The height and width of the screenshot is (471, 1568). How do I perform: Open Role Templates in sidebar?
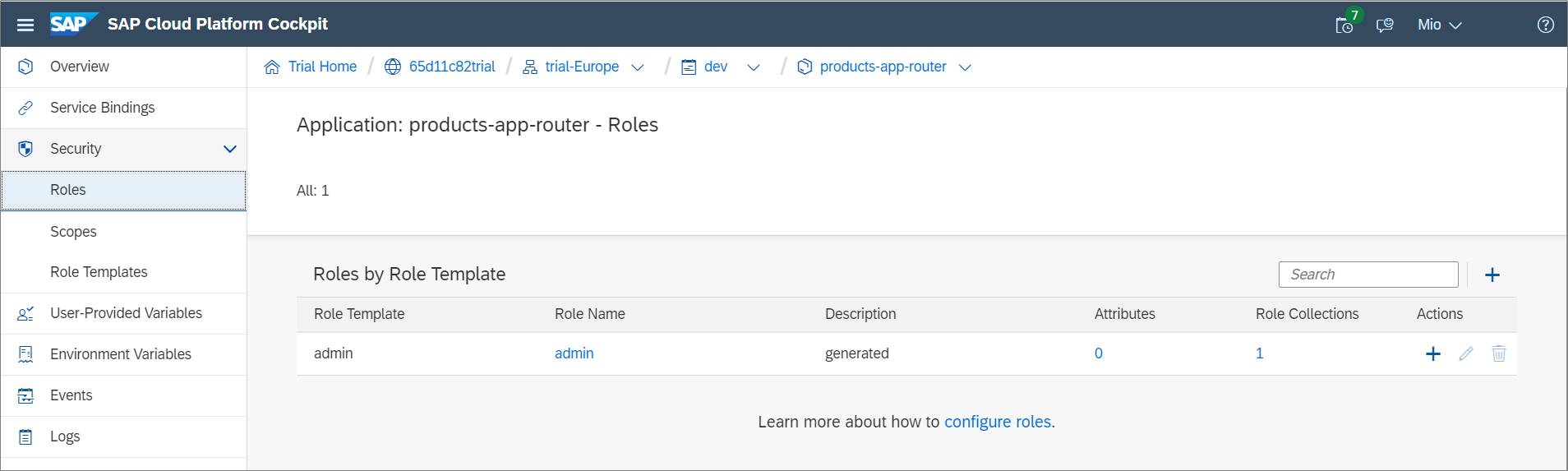tap(99, 272)
